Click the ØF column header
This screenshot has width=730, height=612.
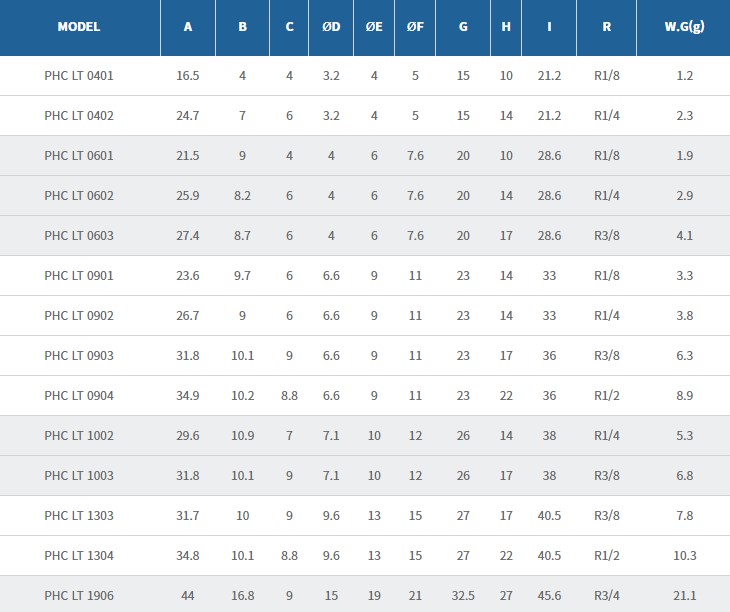pyautogui.click(x=415, y=27)
